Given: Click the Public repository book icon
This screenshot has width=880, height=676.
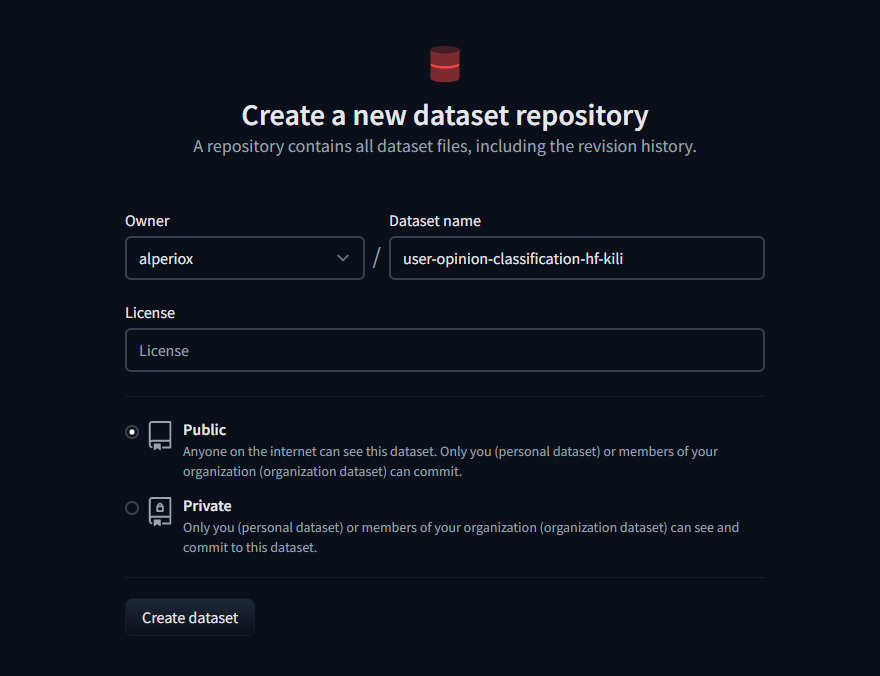Looking at the screenshot, I should [160, 435].
